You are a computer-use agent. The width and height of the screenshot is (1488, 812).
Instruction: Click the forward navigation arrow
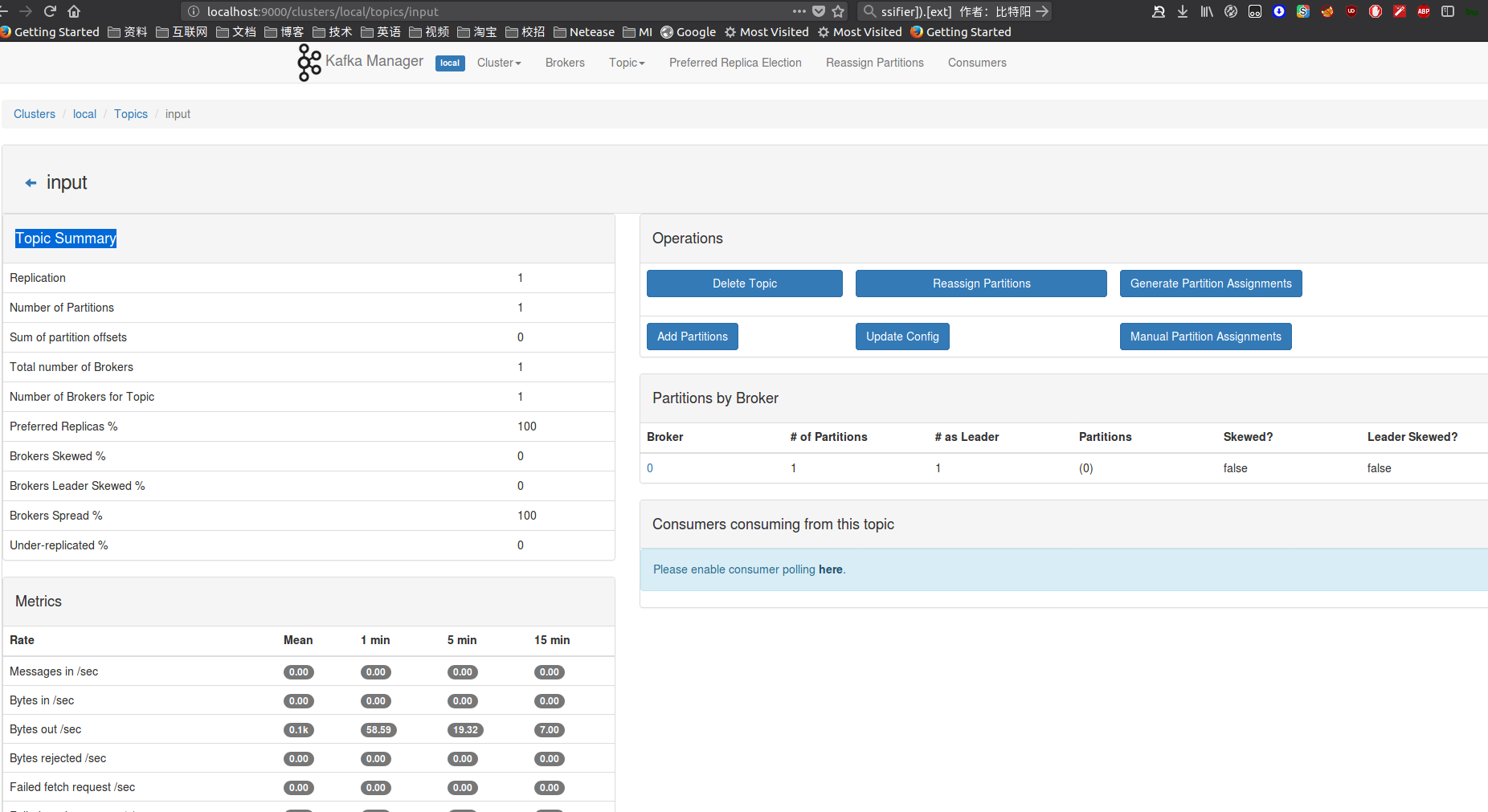(25, 11)
